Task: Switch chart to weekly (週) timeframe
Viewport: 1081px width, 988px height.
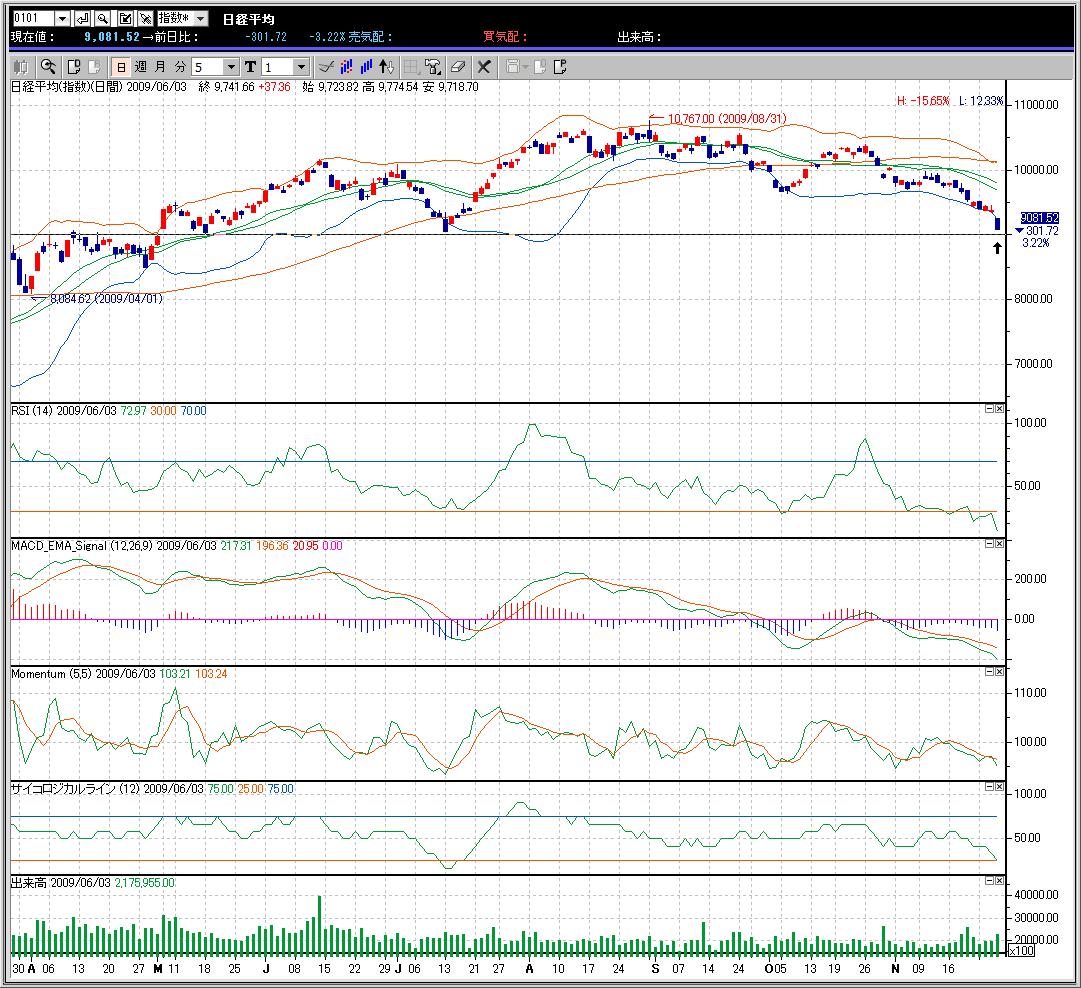Action: click(x=140, y=67)
